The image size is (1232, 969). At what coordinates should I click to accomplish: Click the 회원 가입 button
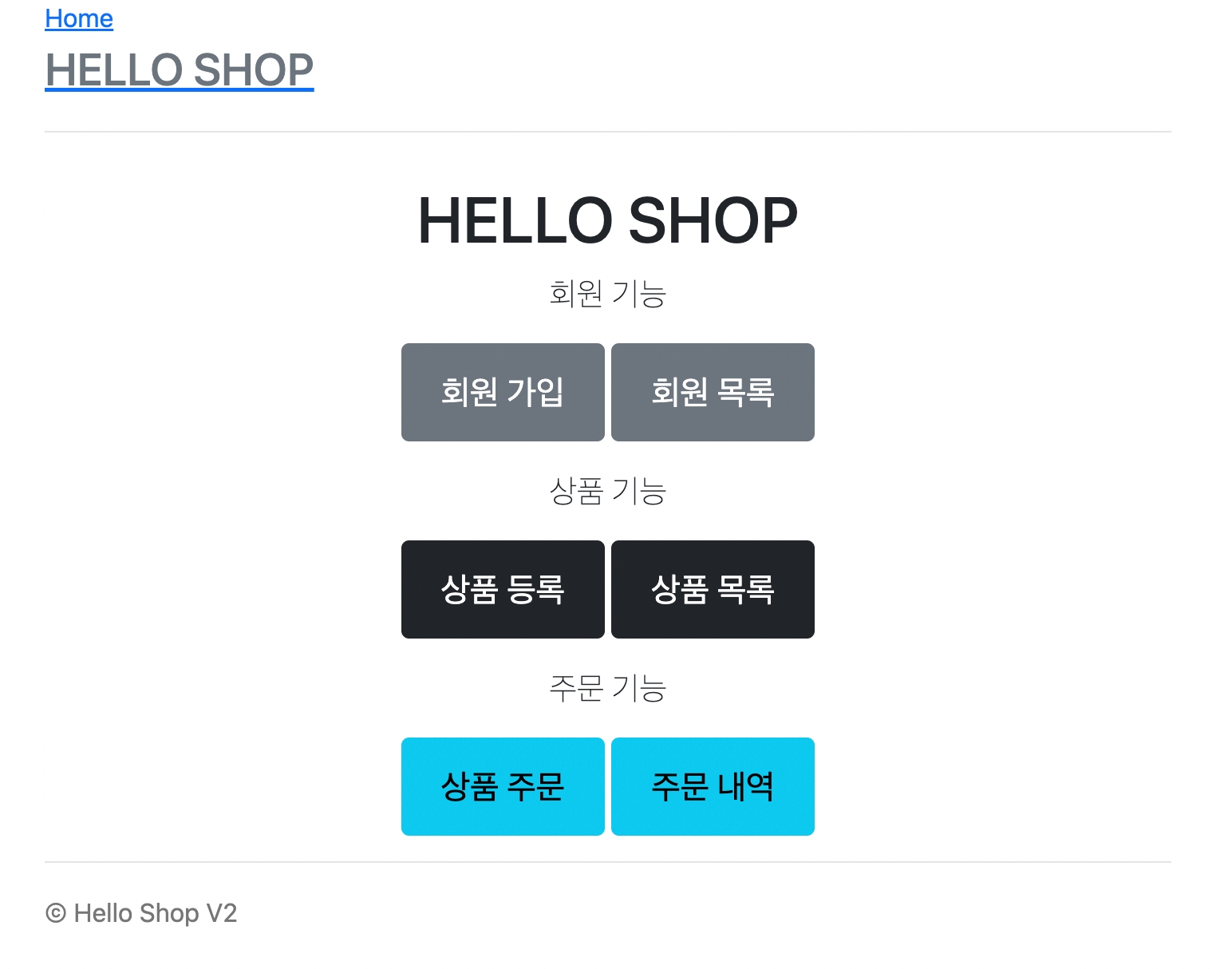click(503, 392)
